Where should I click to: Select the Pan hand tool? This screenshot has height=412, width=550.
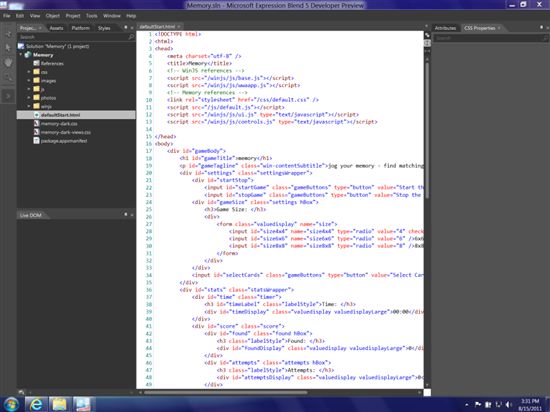(x=8, y=62)
